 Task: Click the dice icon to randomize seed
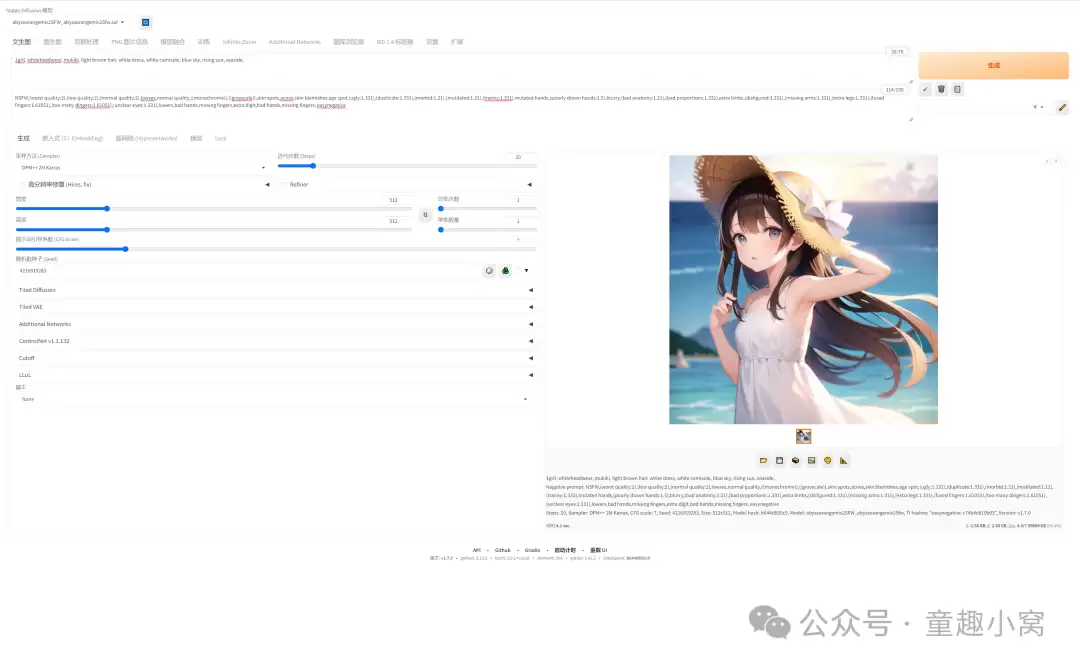click(489, 271)
